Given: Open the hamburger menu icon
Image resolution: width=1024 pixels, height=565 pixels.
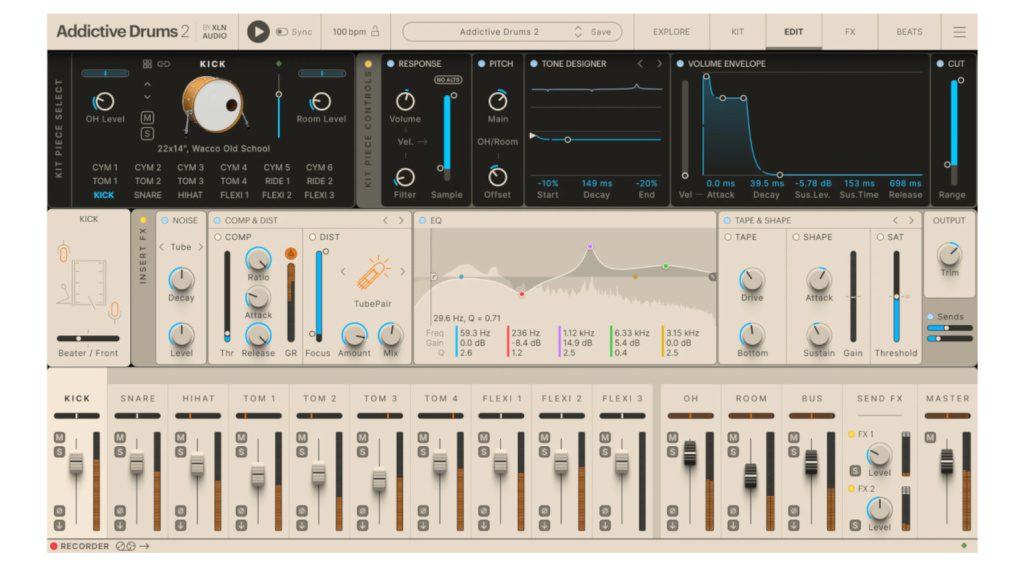Looking at the screenshot, I should click(959, 31).
